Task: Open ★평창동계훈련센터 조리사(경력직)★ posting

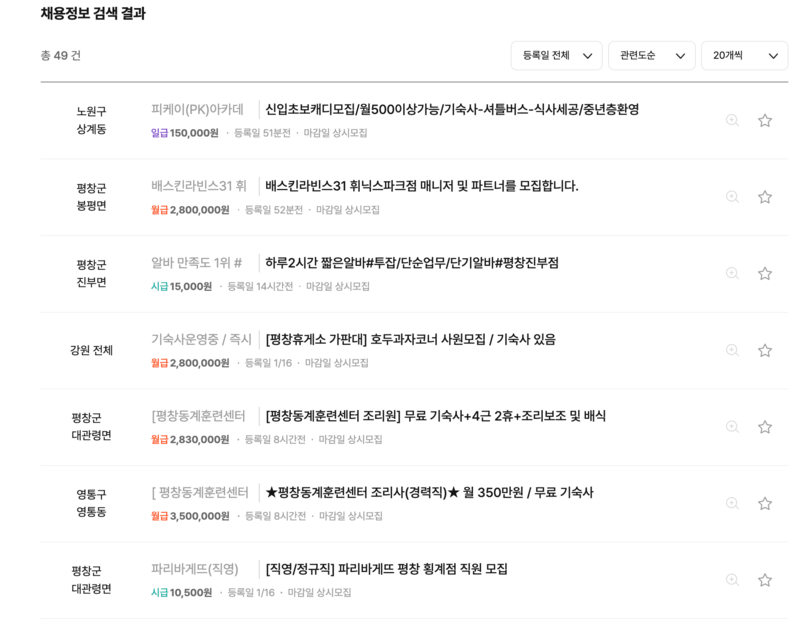Action: point(430,492)
